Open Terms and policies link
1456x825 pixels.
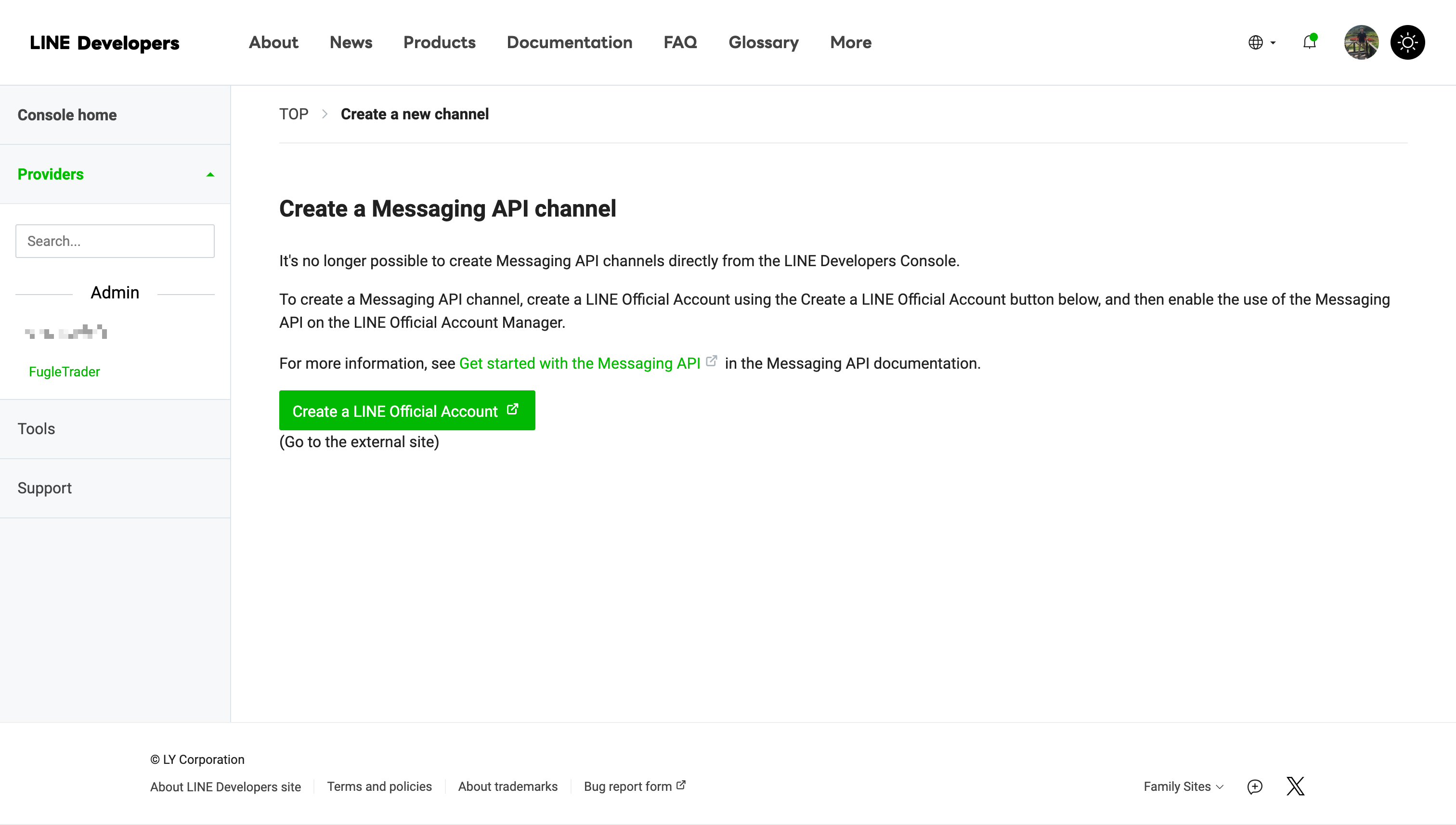click(x=379, y=786)
